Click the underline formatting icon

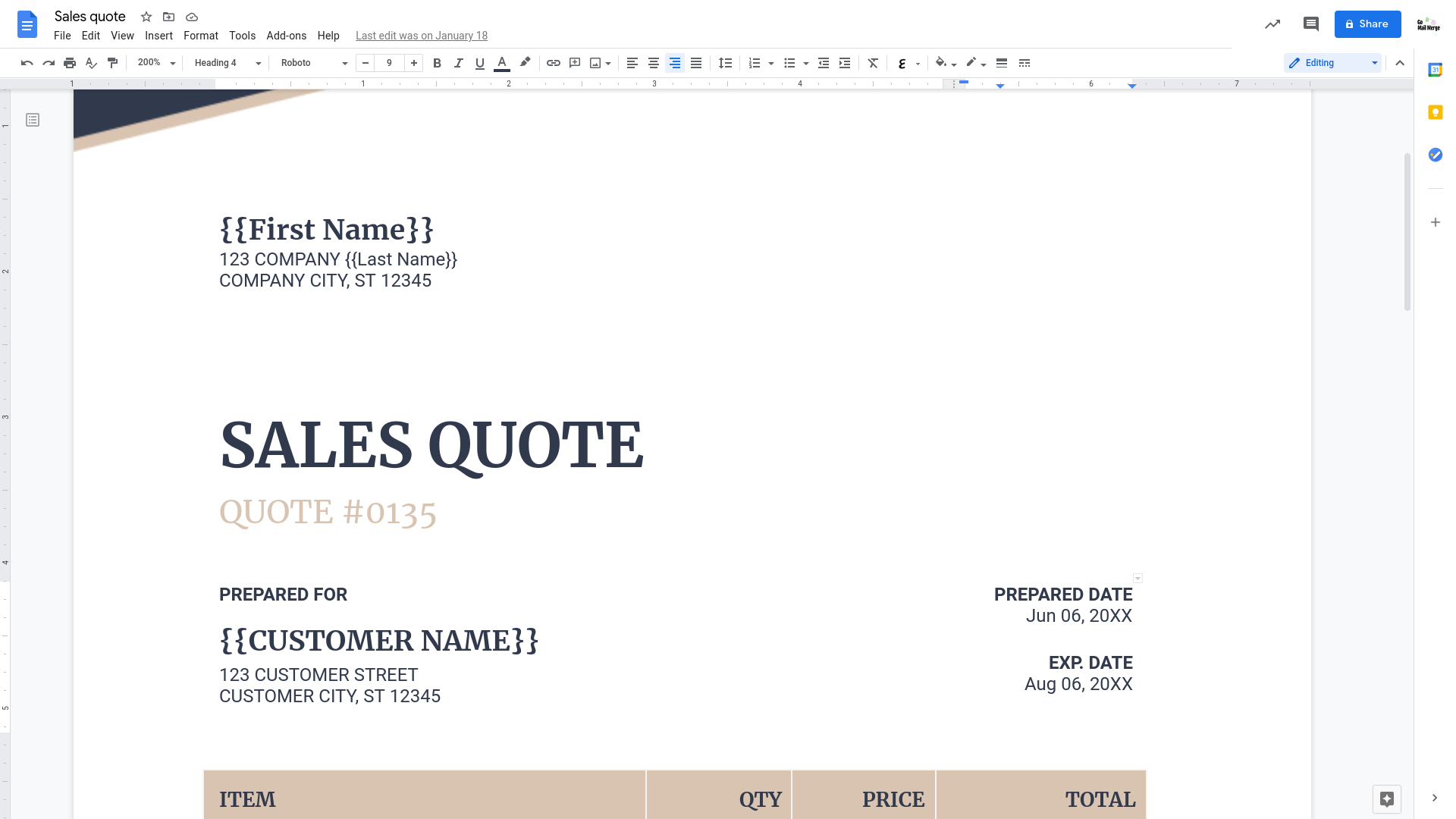(479, 62)
